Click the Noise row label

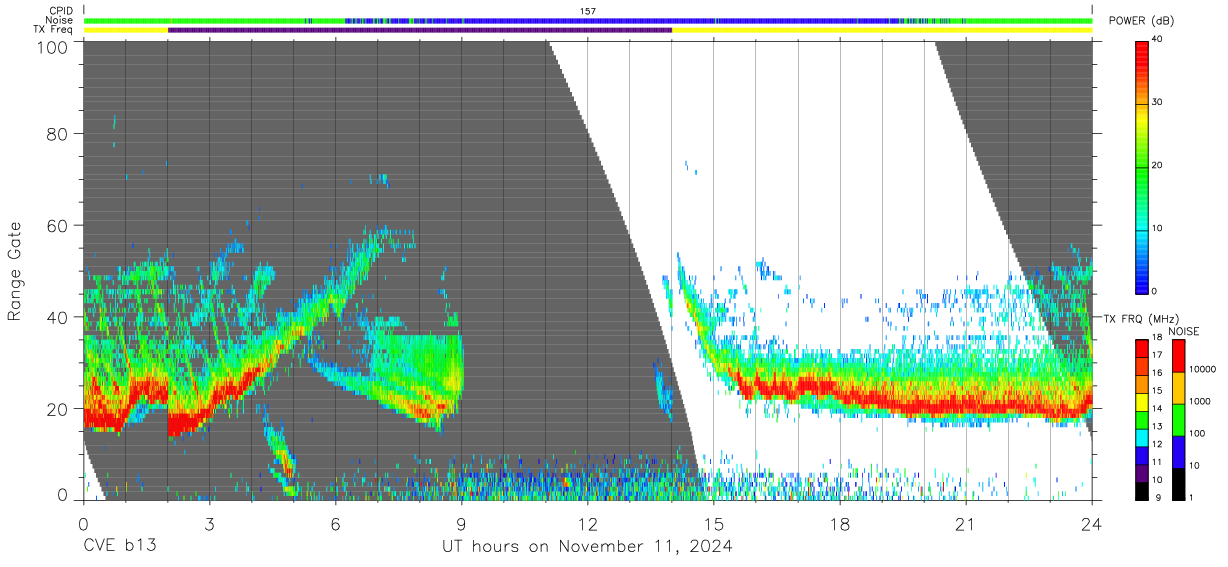60,20
